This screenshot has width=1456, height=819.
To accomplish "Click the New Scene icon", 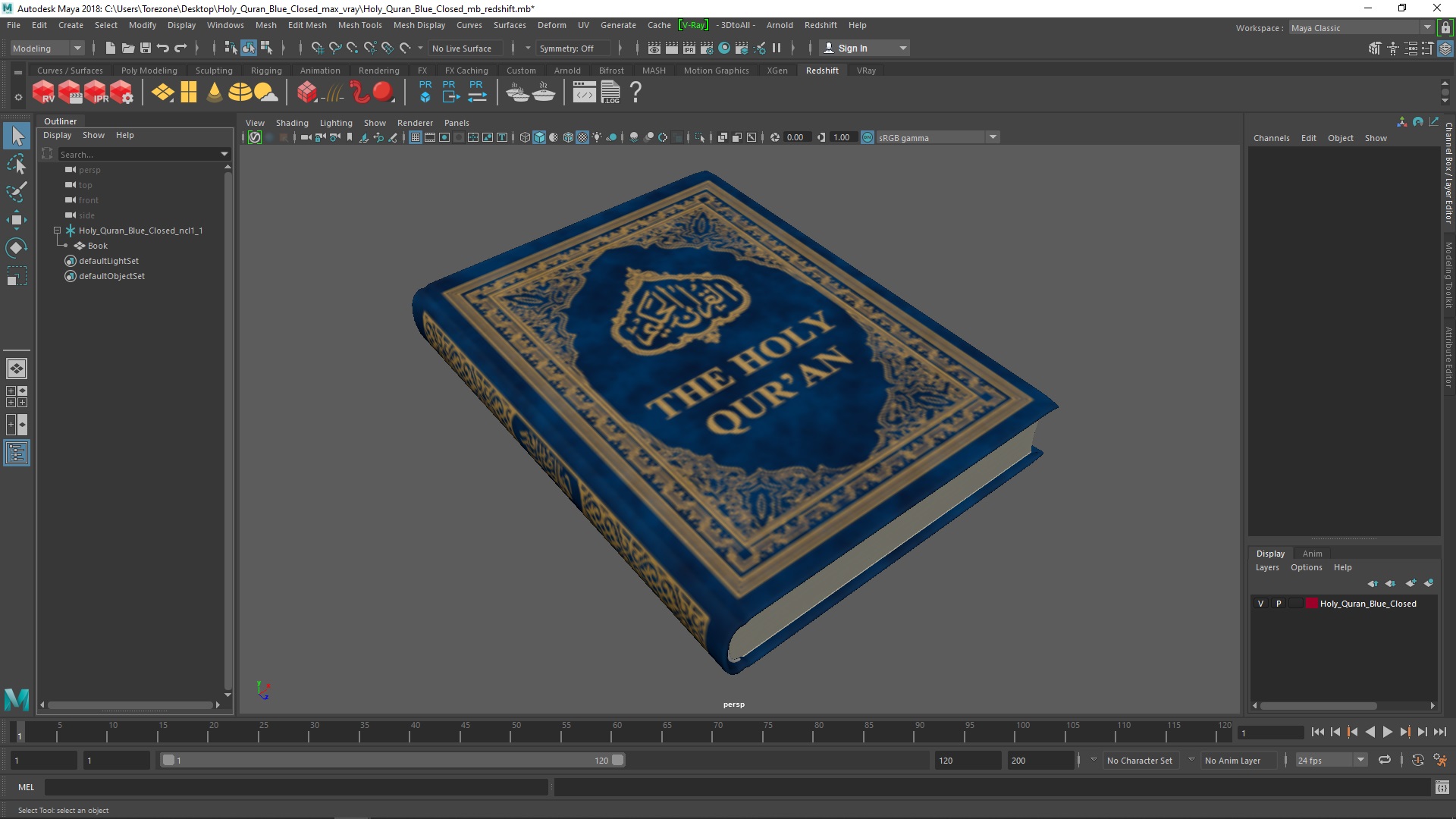I will click(111, 48).
